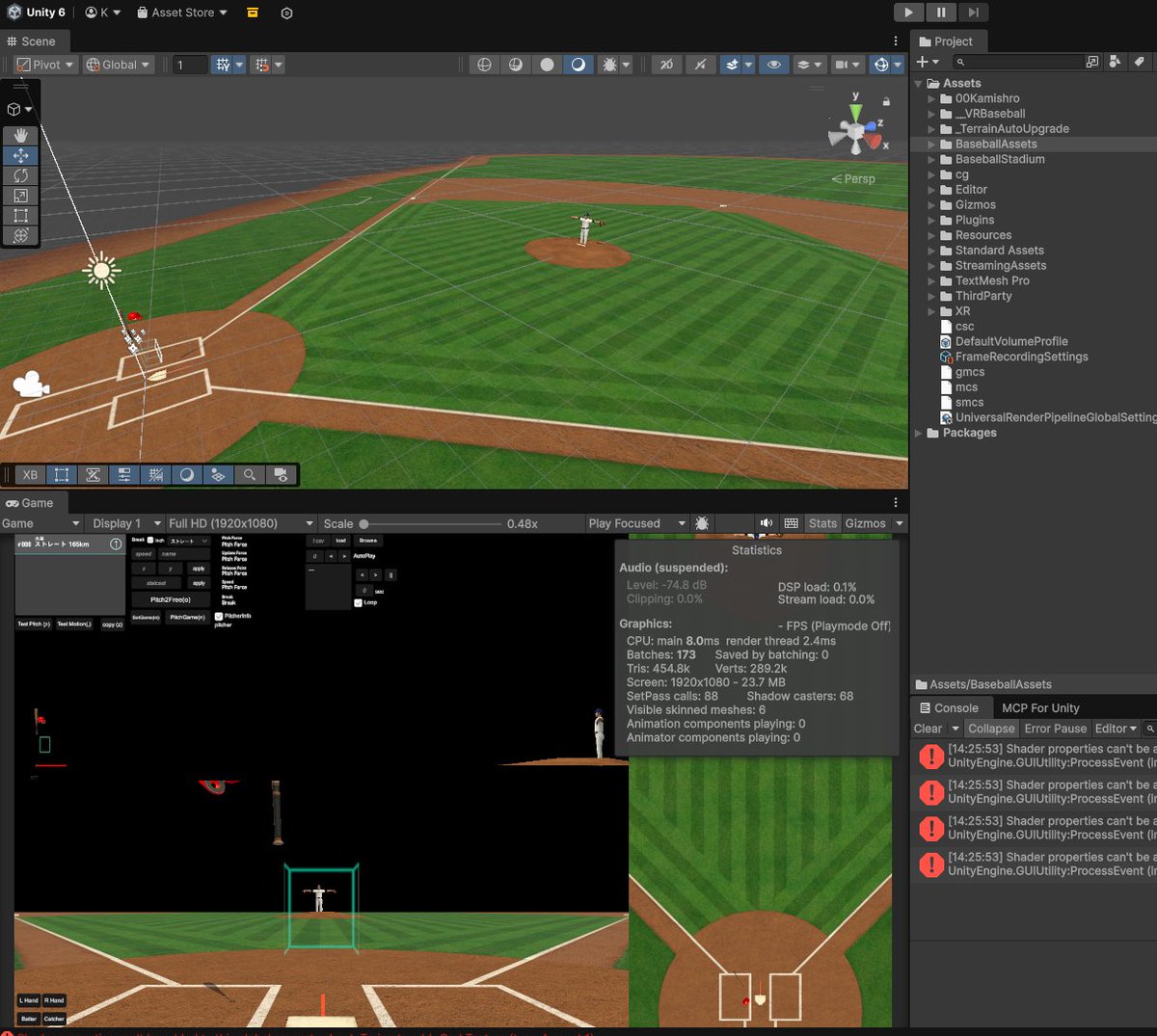
Task: Mute game audio speaker icon
Action: click(x=766, y=523)
